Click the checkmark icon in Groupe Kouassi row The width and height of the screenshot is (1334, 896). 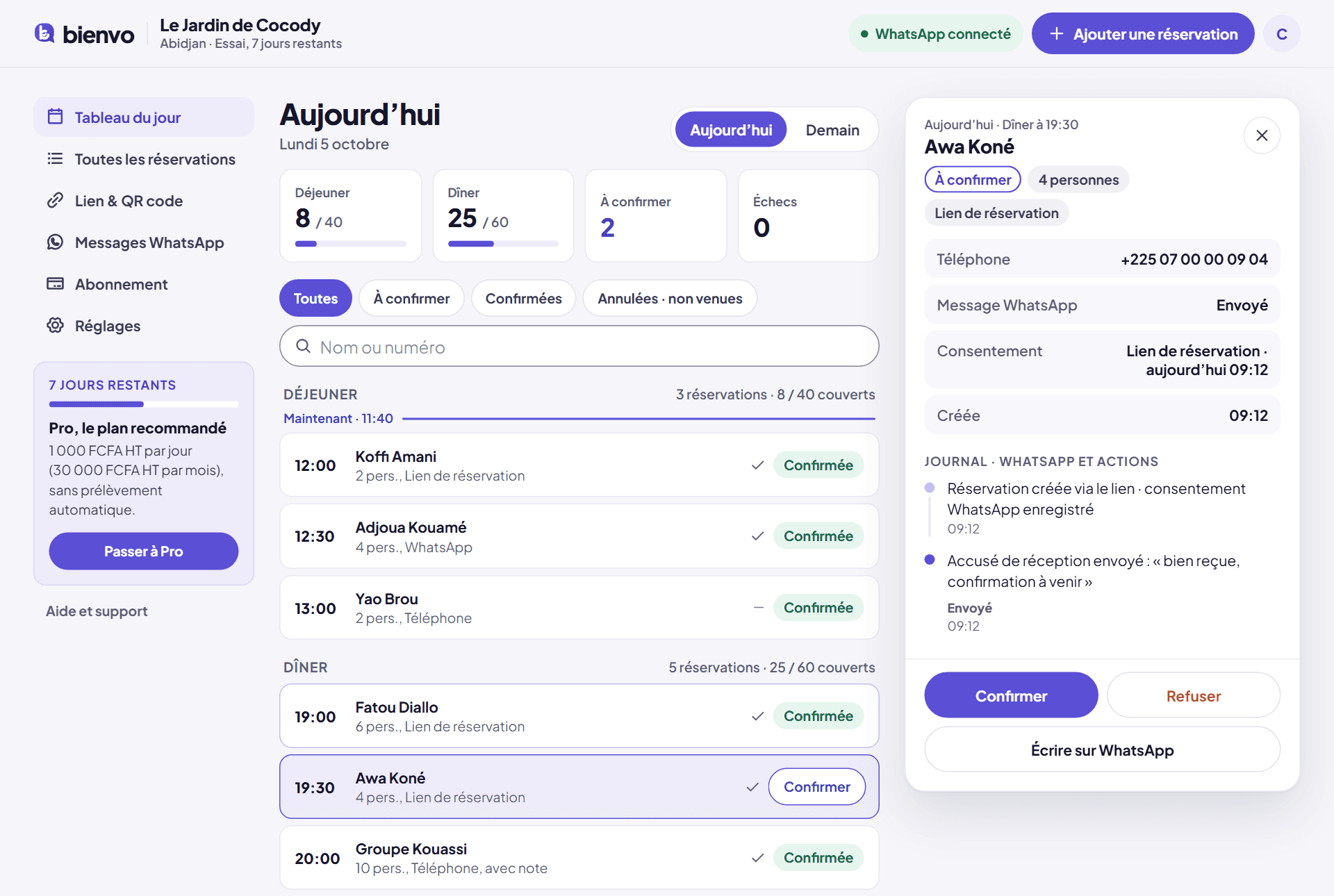(x=757, y=858)
